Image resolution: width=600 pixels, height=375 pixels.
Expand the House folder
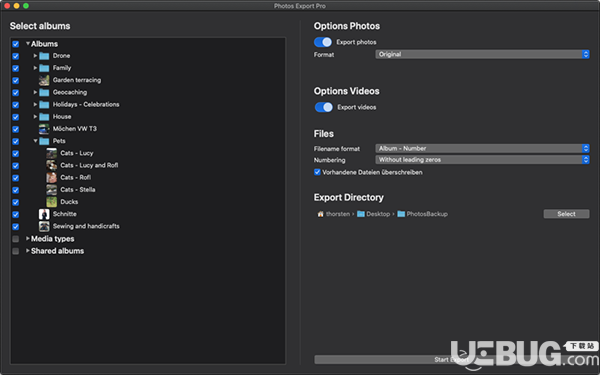click(35, 116)
